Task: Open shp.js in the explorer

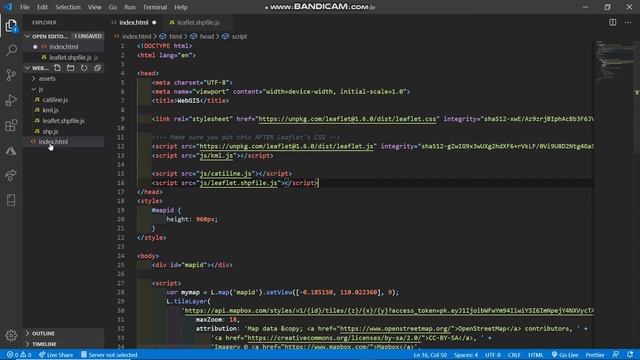Action: point(50,131)
